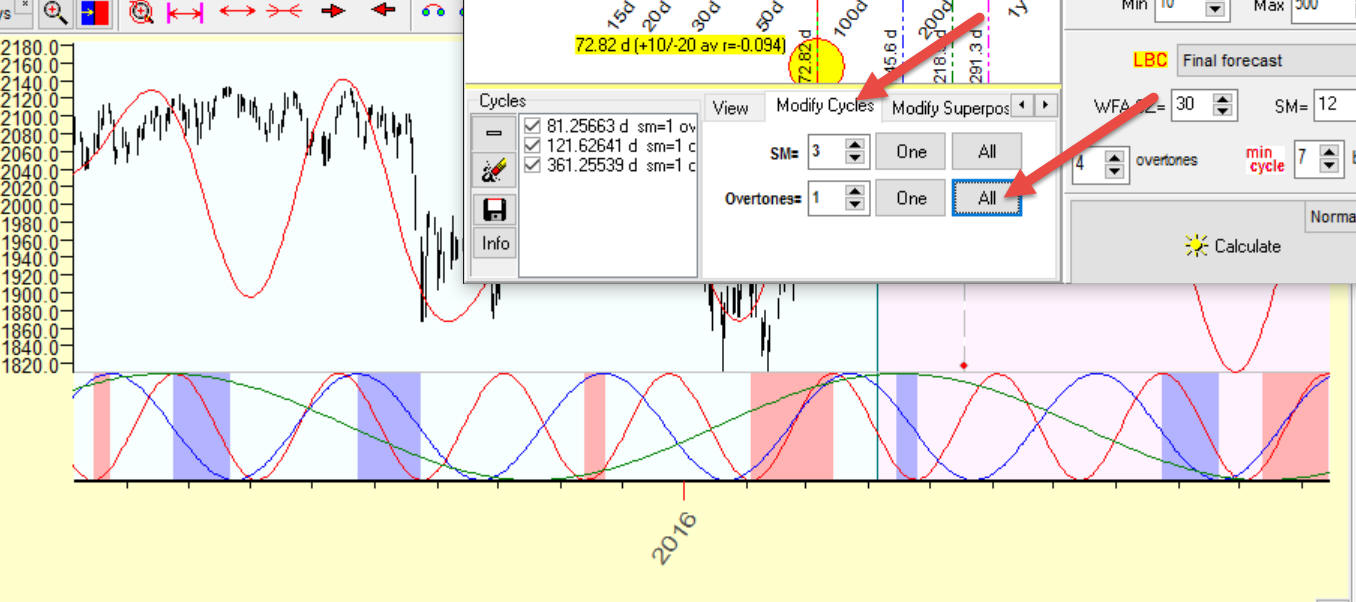Click the magnifier zoom-in tool

coord(56,12)
